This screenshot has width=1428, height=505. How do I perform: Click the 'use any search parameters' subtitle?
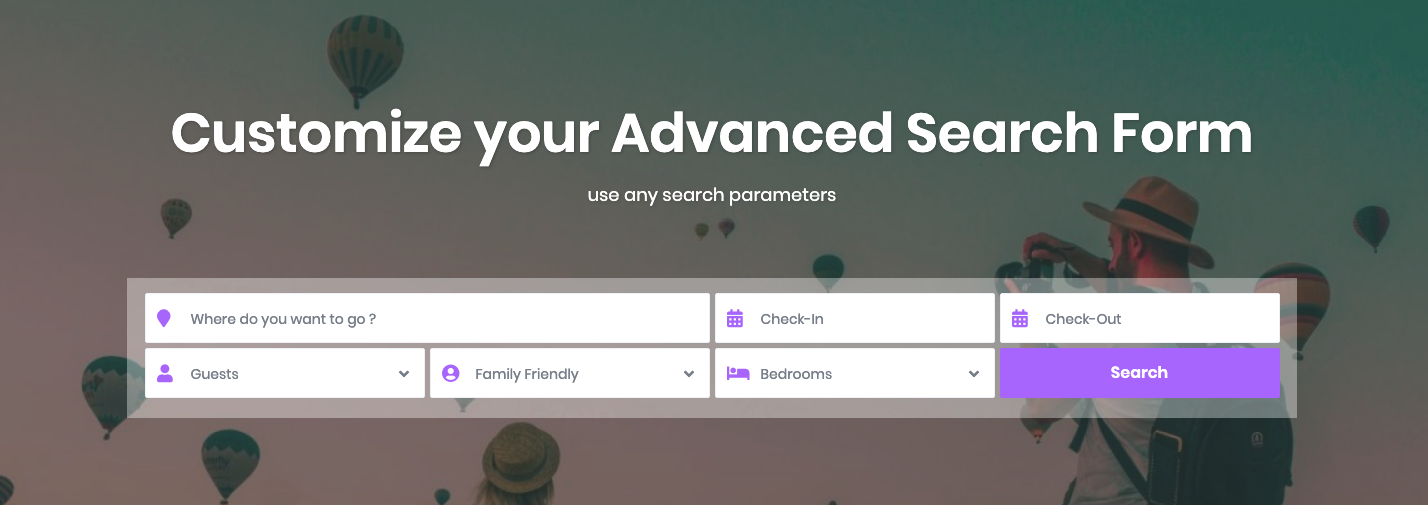pyautogui.click(x=712, y=194)
